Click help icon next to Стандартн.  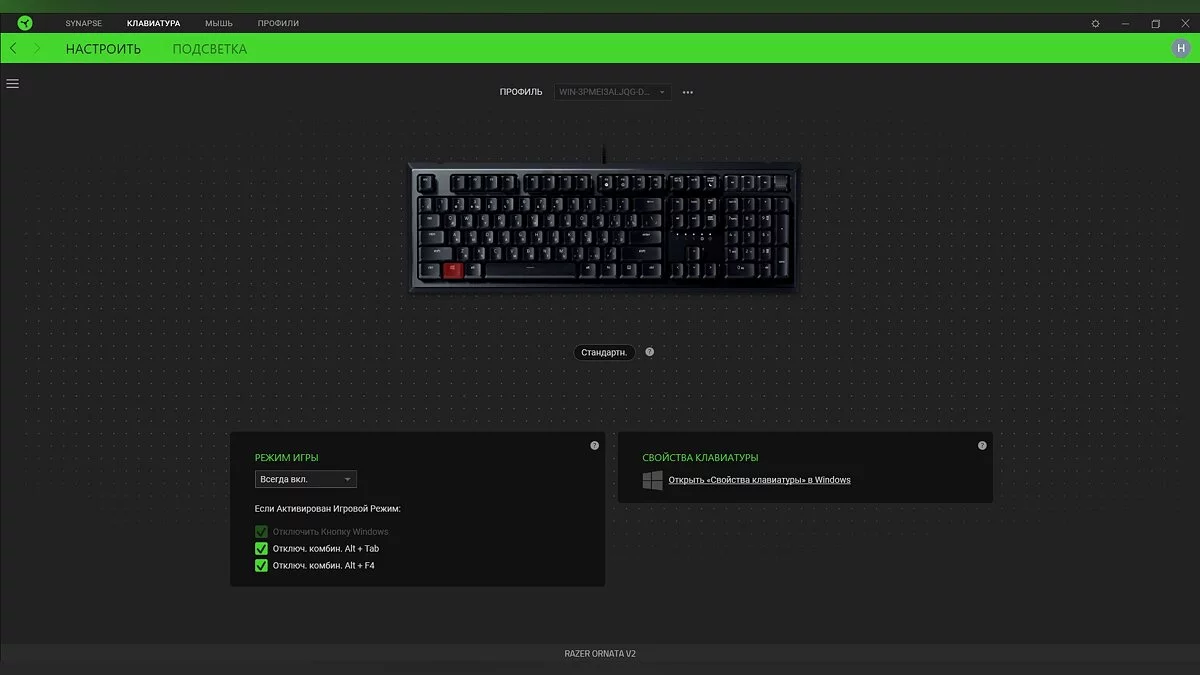tap(650, 352)
